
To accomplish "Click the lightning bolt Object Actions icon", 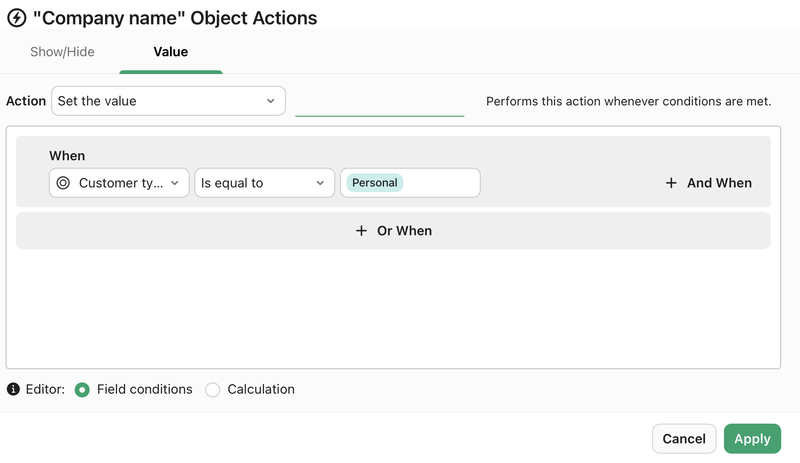I will [17, 18].
